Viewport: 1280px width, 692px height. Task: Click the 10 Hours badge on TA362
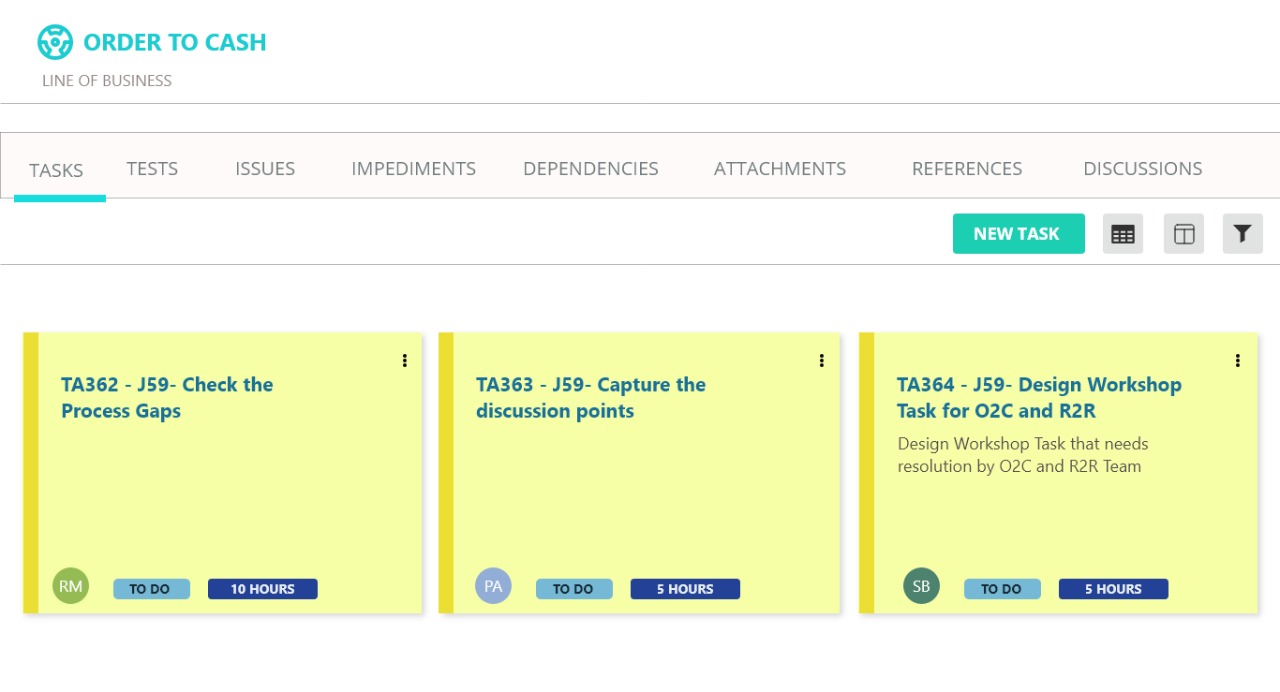click(262, 589)
